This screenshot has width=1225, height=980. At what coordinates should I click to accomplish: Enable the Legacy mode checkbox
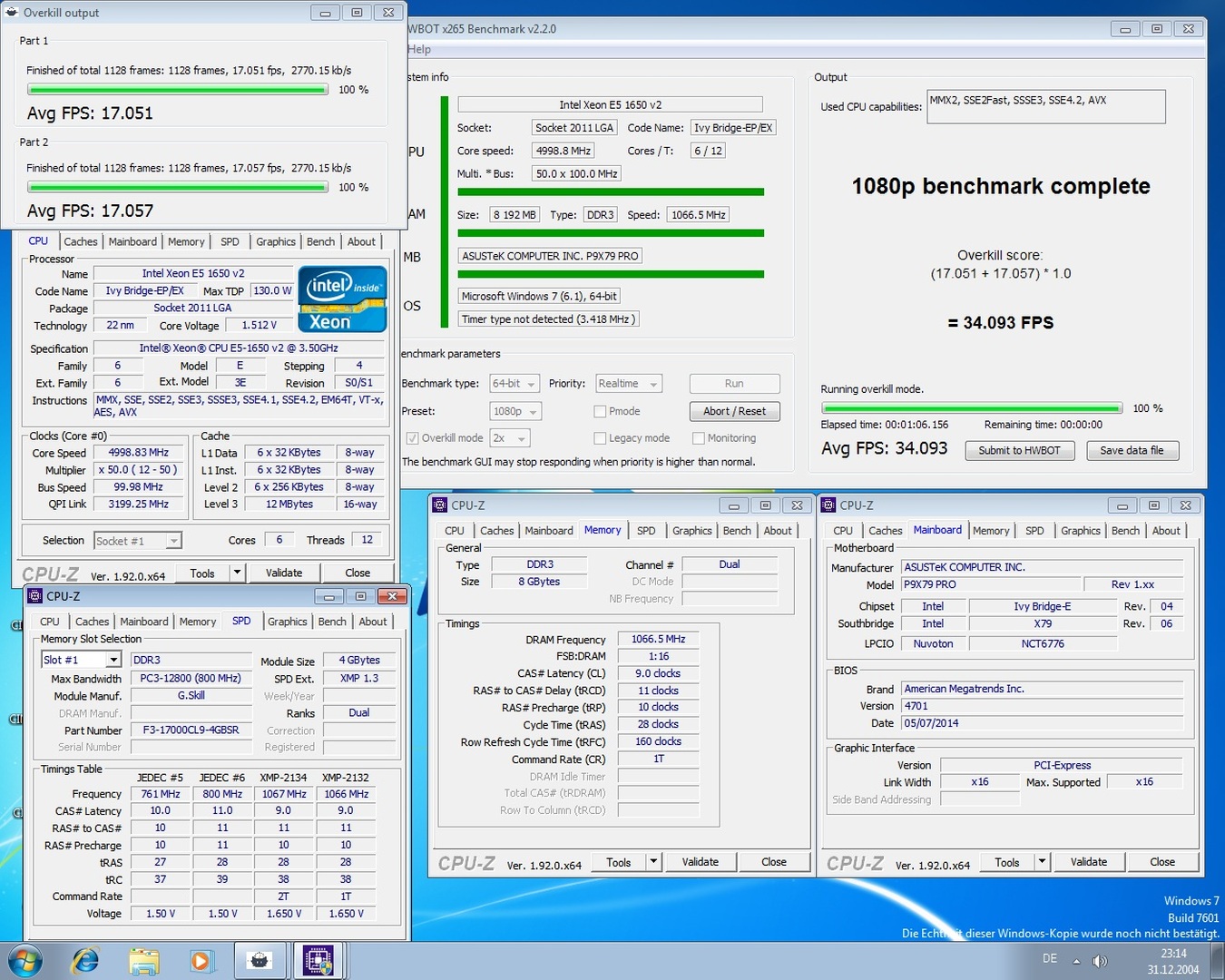point(600,438)
